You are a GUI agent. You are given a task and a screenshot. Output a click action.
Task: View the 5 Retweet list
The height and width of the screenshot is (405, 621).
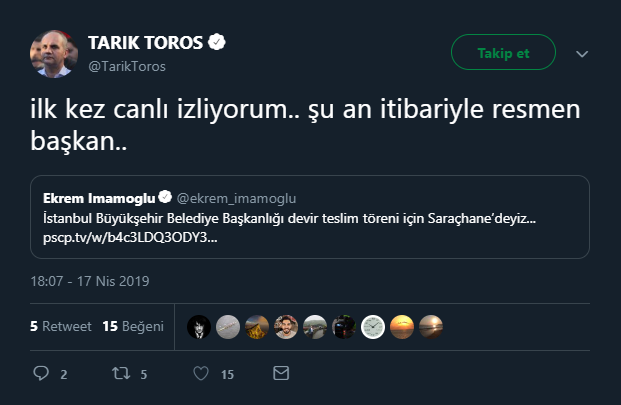pos(61,326)
